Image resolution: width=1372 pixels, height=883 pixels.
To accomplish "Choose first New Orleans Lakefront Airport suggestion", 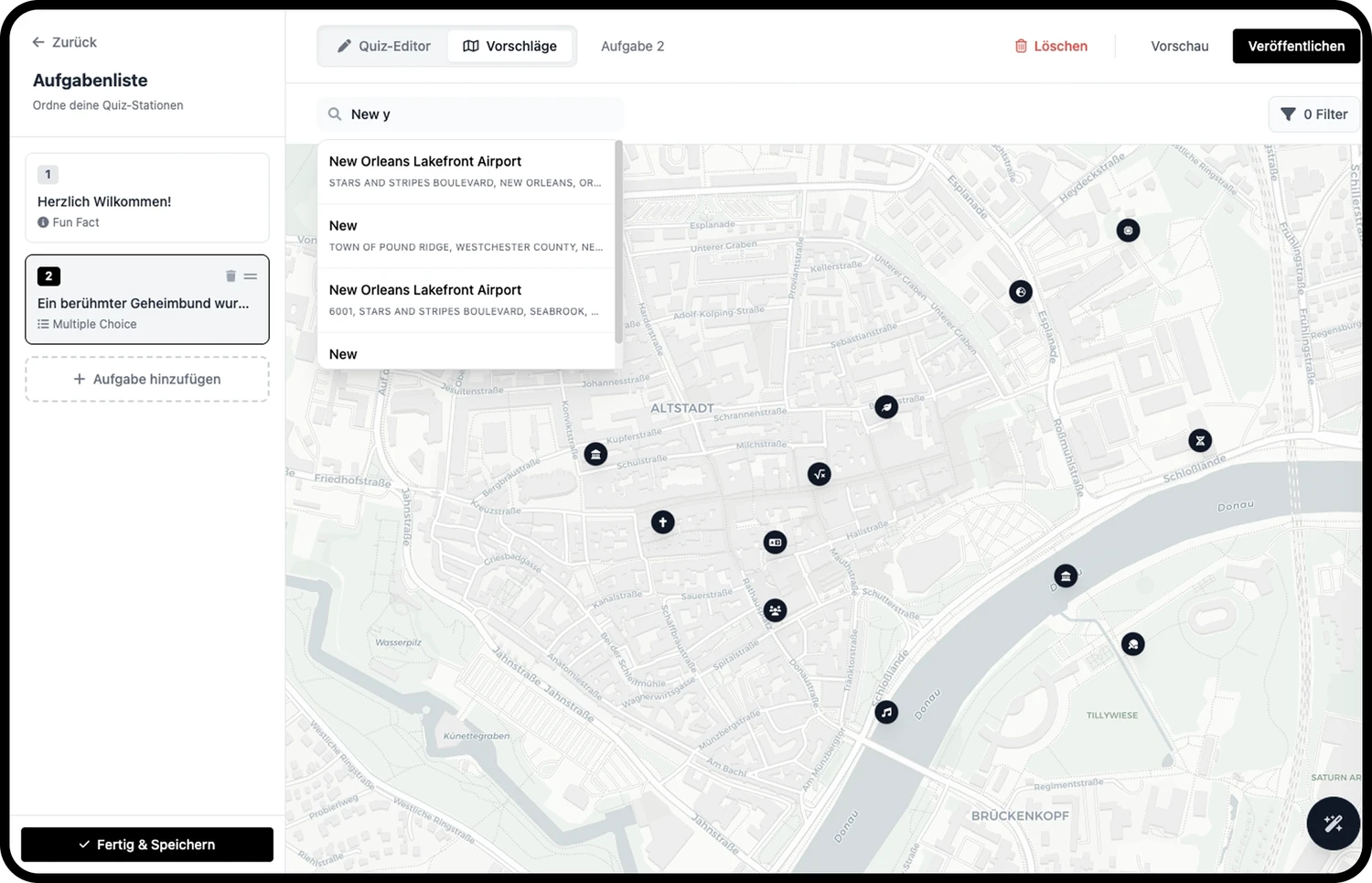I will [466, 171].
